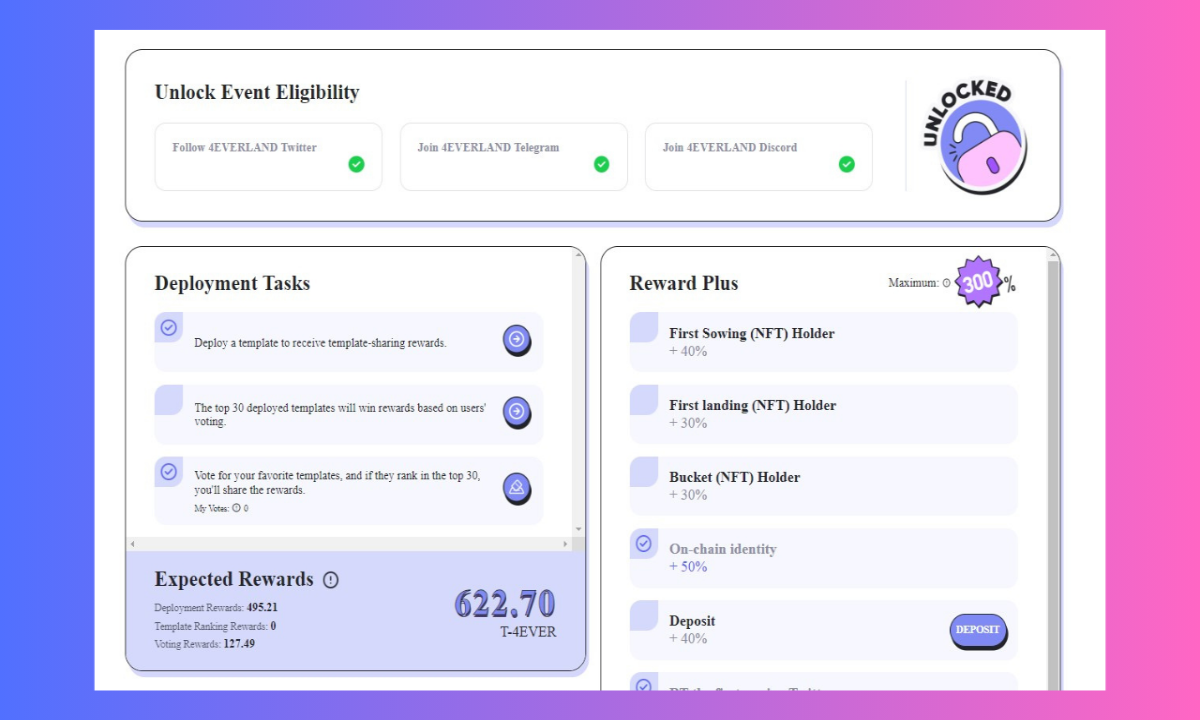Click the On-chain identity title
The height and width of the screenshot is (720, 1200).
(723, 549)
